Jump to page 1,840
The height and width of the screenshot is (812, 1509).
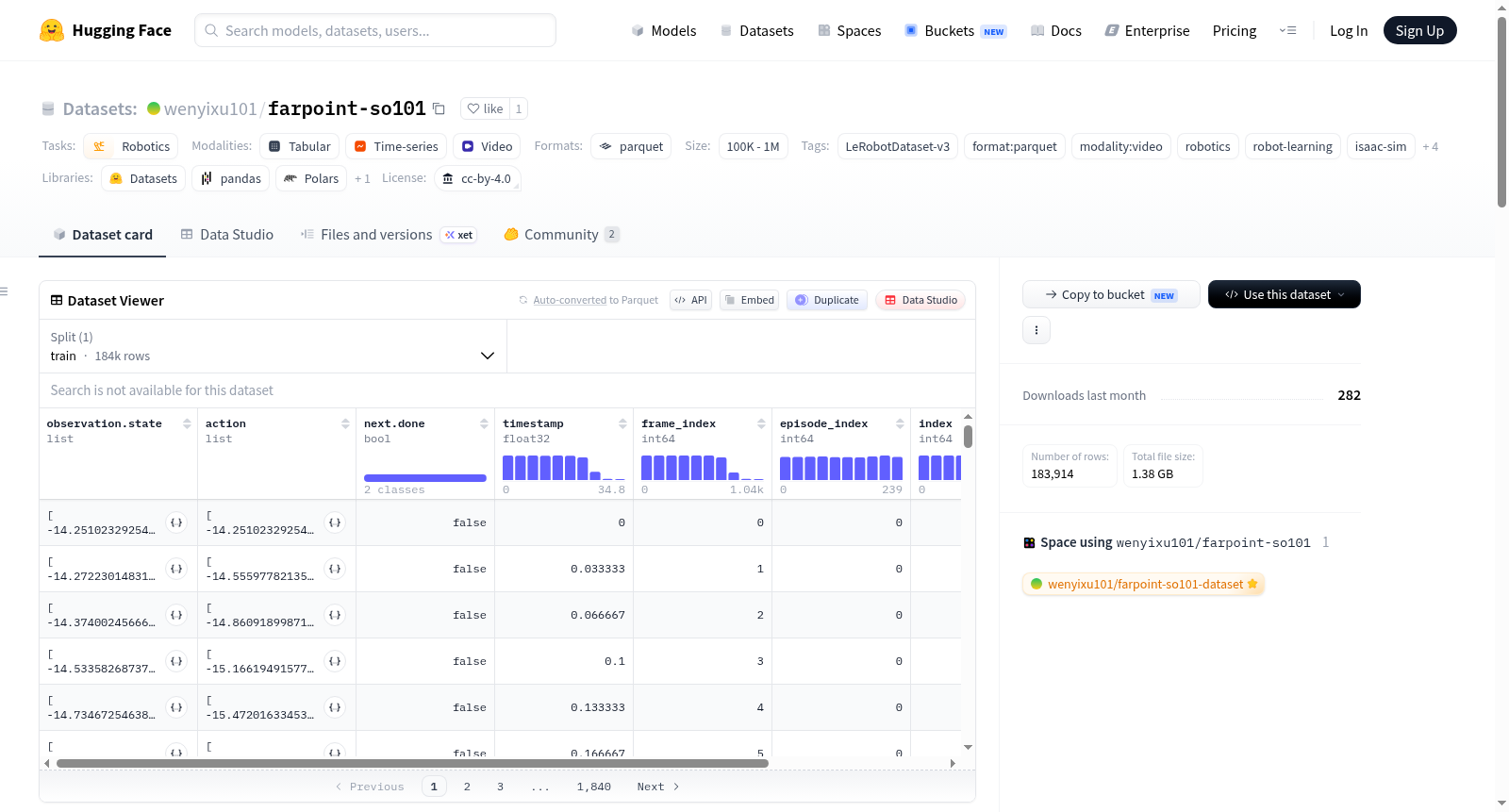click(x=594, y=787)
